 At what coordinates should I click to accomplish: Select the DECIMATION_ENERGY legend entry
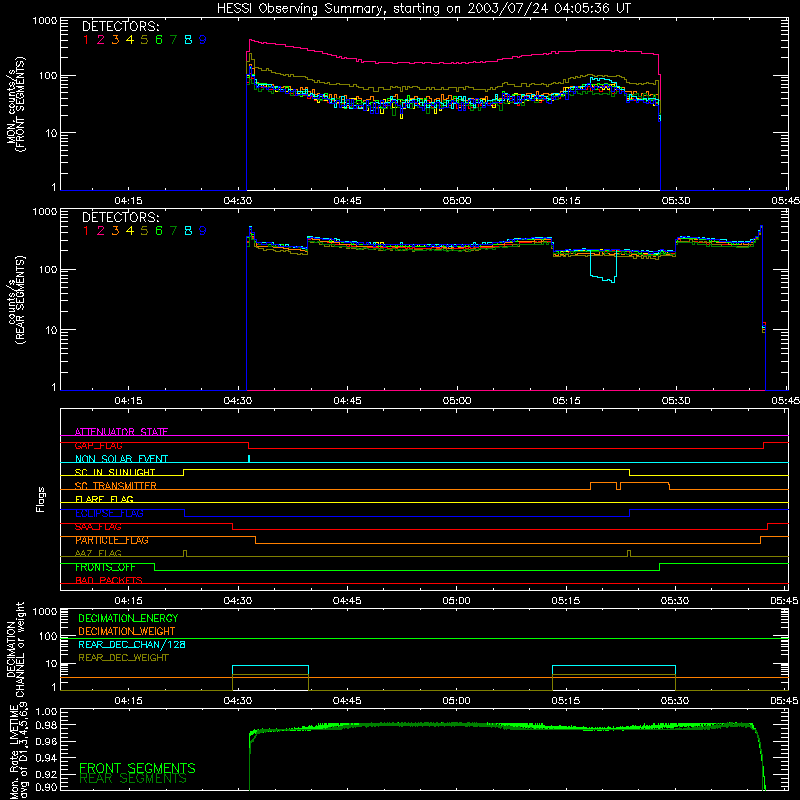pos(128,618)
